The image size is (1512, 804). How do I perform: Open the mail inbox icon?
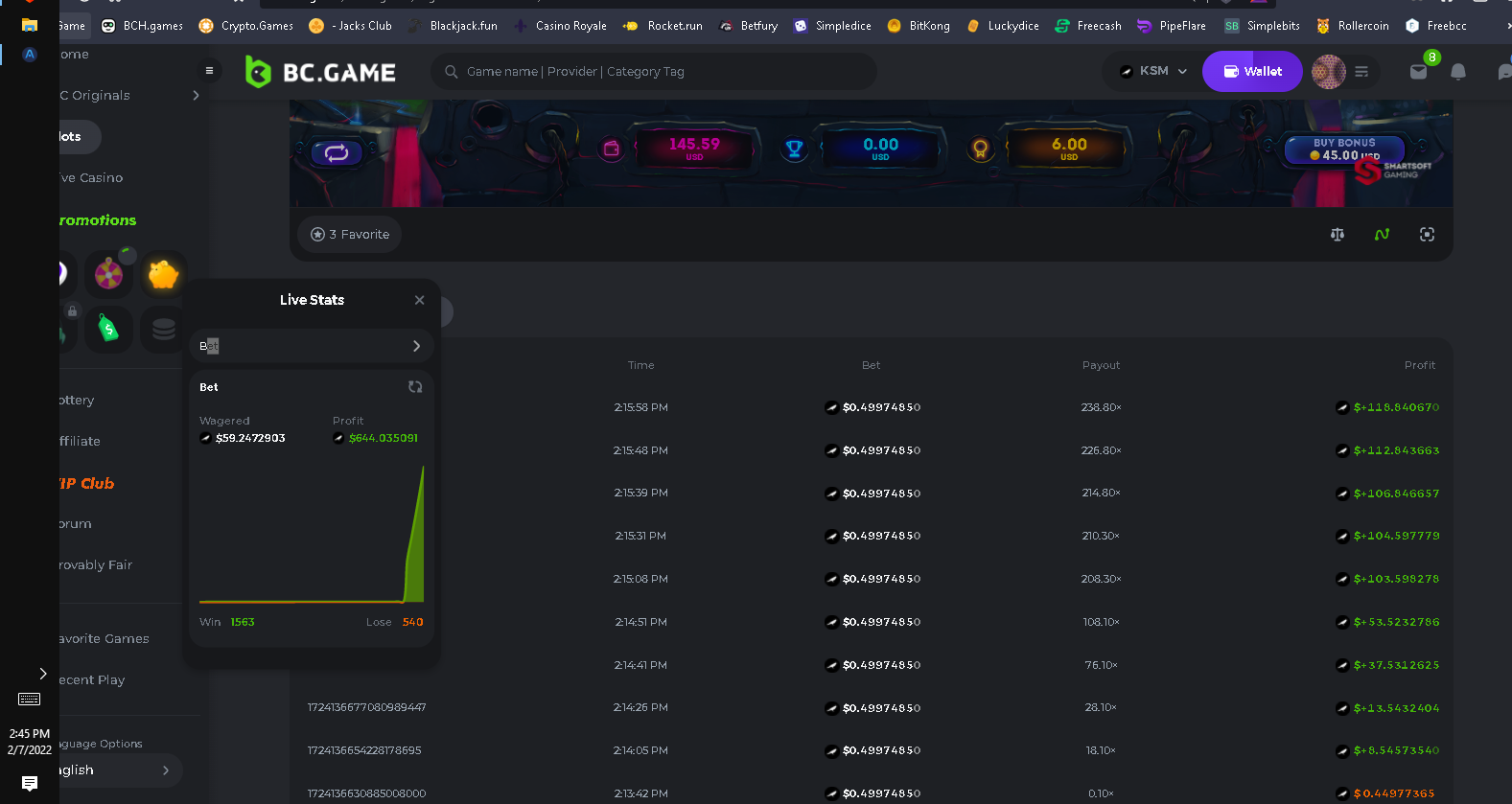tap(1418, 72)
